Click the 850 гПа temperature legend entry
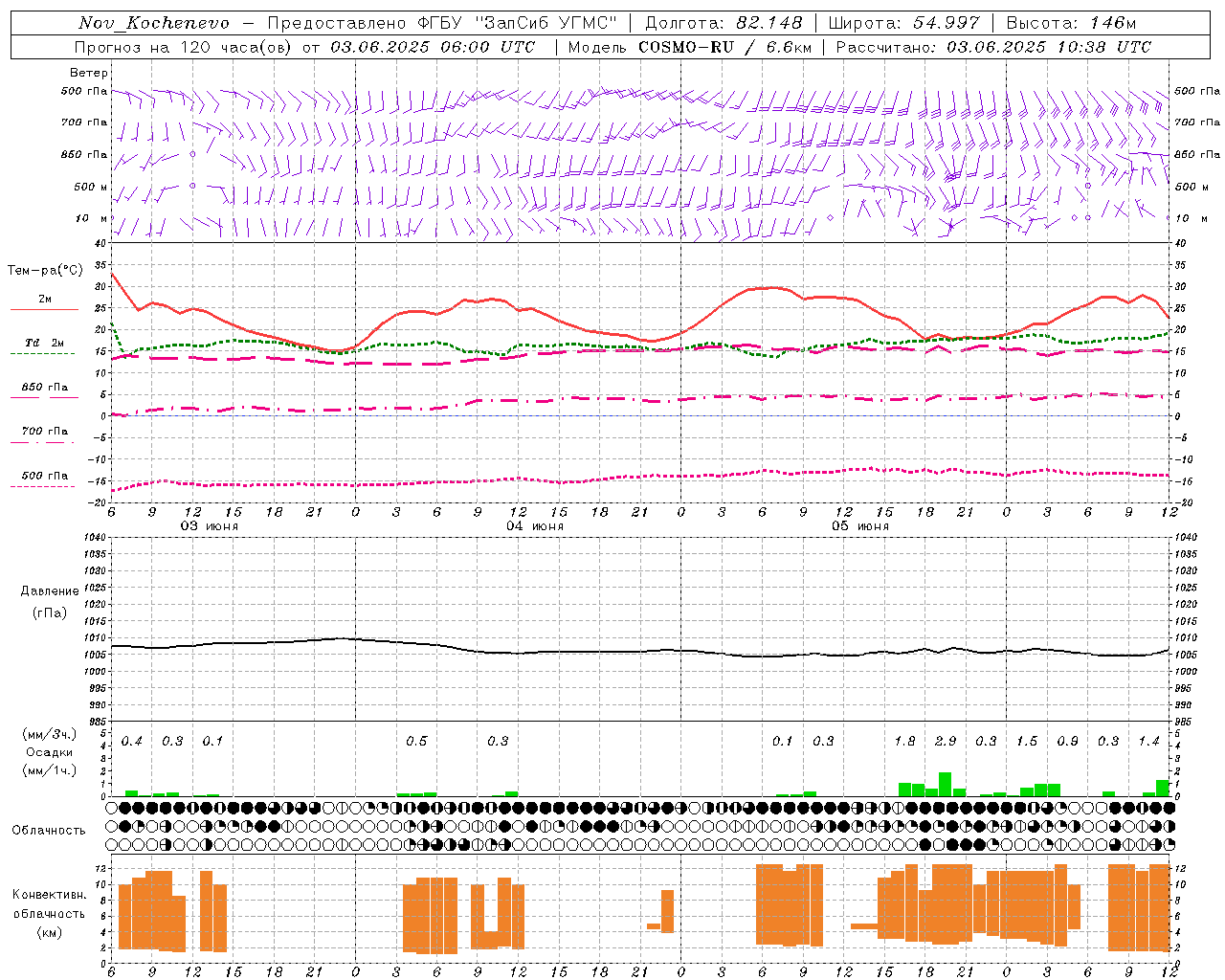Screen dimensions: 1225x980 pyautogui.click(x=45, y=388)
